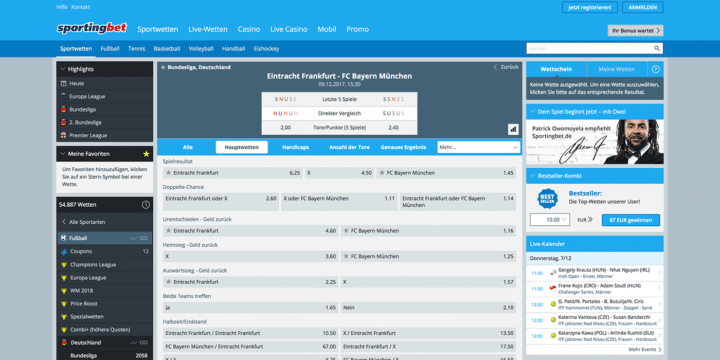The height and width of the screenshot is (360, 720).
Task: Toggle star for FC Bayern München 1.25
Action: click(x=346, y=256)
